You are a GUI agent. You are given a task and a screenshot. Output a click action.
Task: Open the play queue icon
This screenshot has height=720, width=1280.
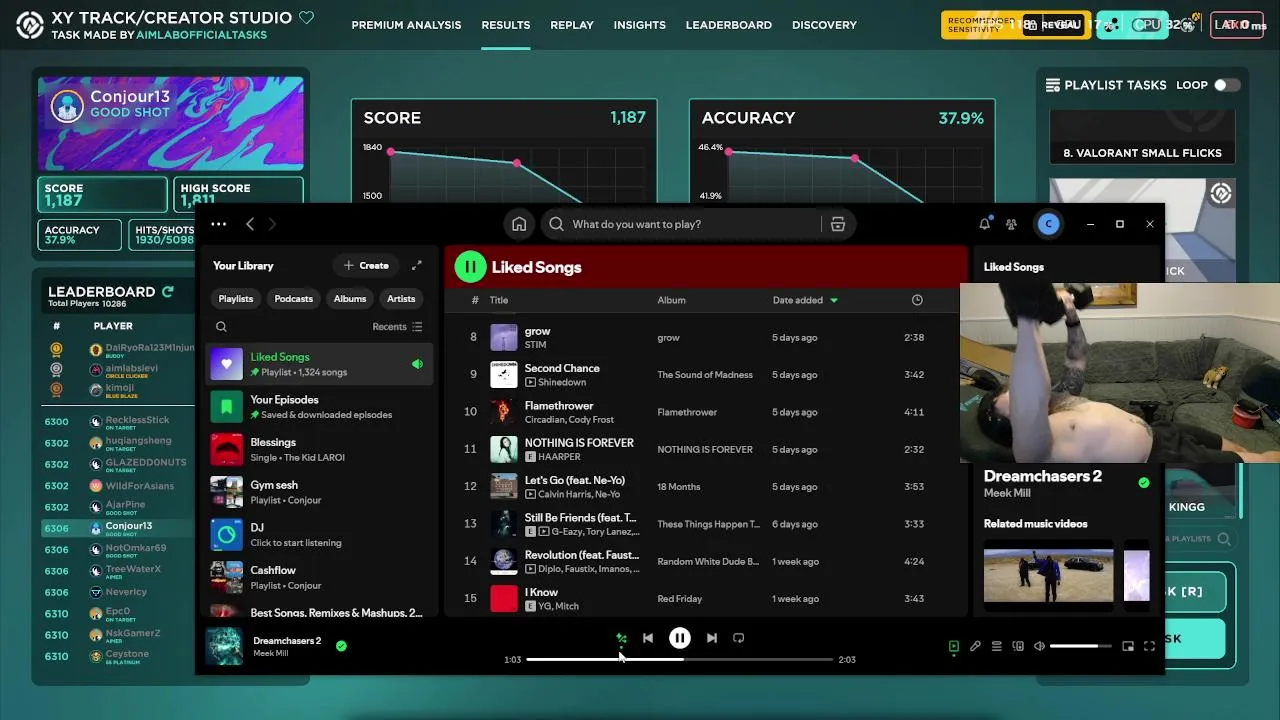click(997, 647)
